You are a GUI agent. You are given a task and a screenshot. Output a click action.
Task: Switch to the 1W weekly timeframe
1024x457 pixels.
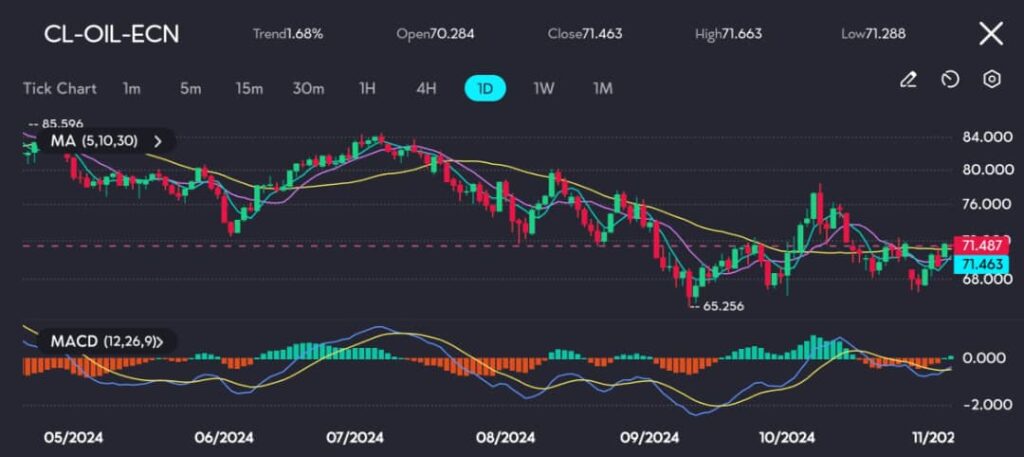click(544, 88)
